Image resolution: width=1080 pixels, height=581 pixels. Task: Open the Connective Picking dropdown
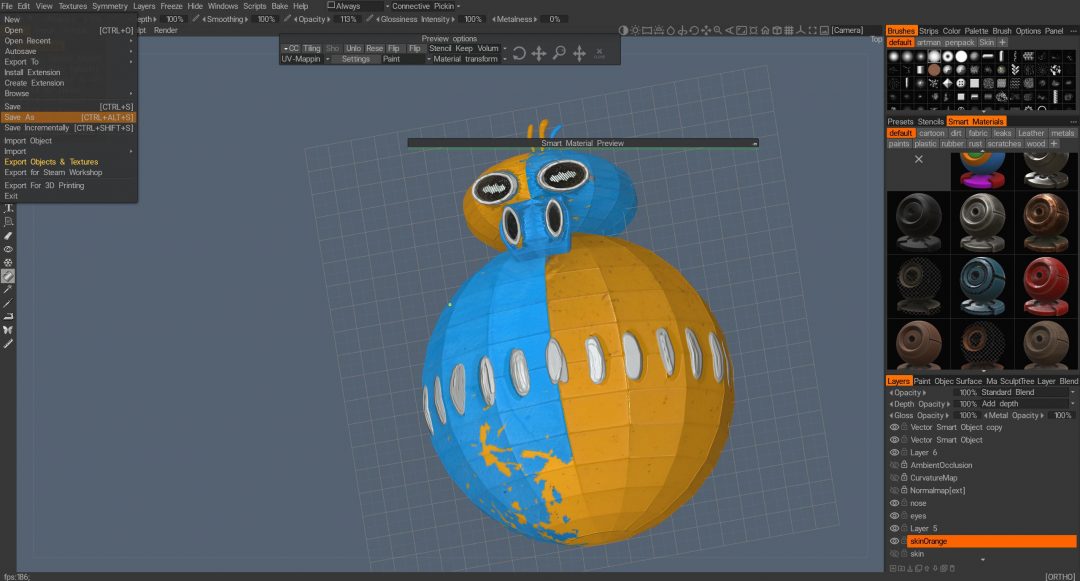point(426,6)
